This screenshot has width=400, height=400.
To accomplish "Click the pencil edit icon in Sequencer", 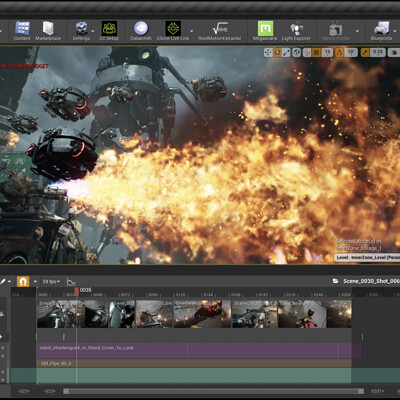I will 3,282.
